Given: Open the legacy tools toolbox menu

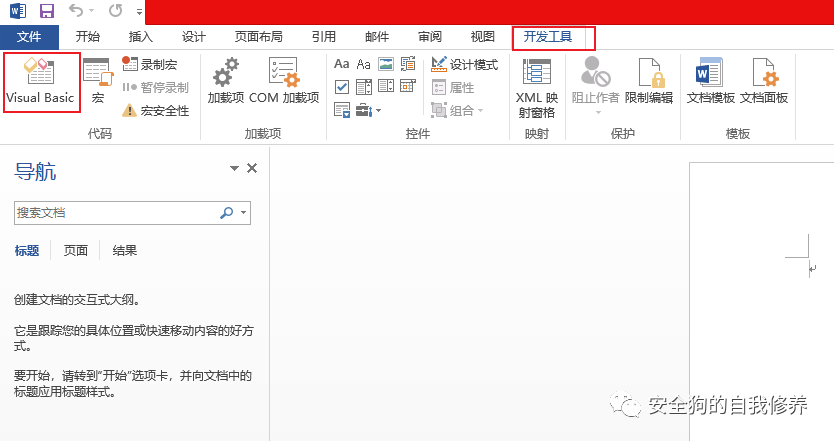Looking at the screenshot, I should tap(368, 111).
